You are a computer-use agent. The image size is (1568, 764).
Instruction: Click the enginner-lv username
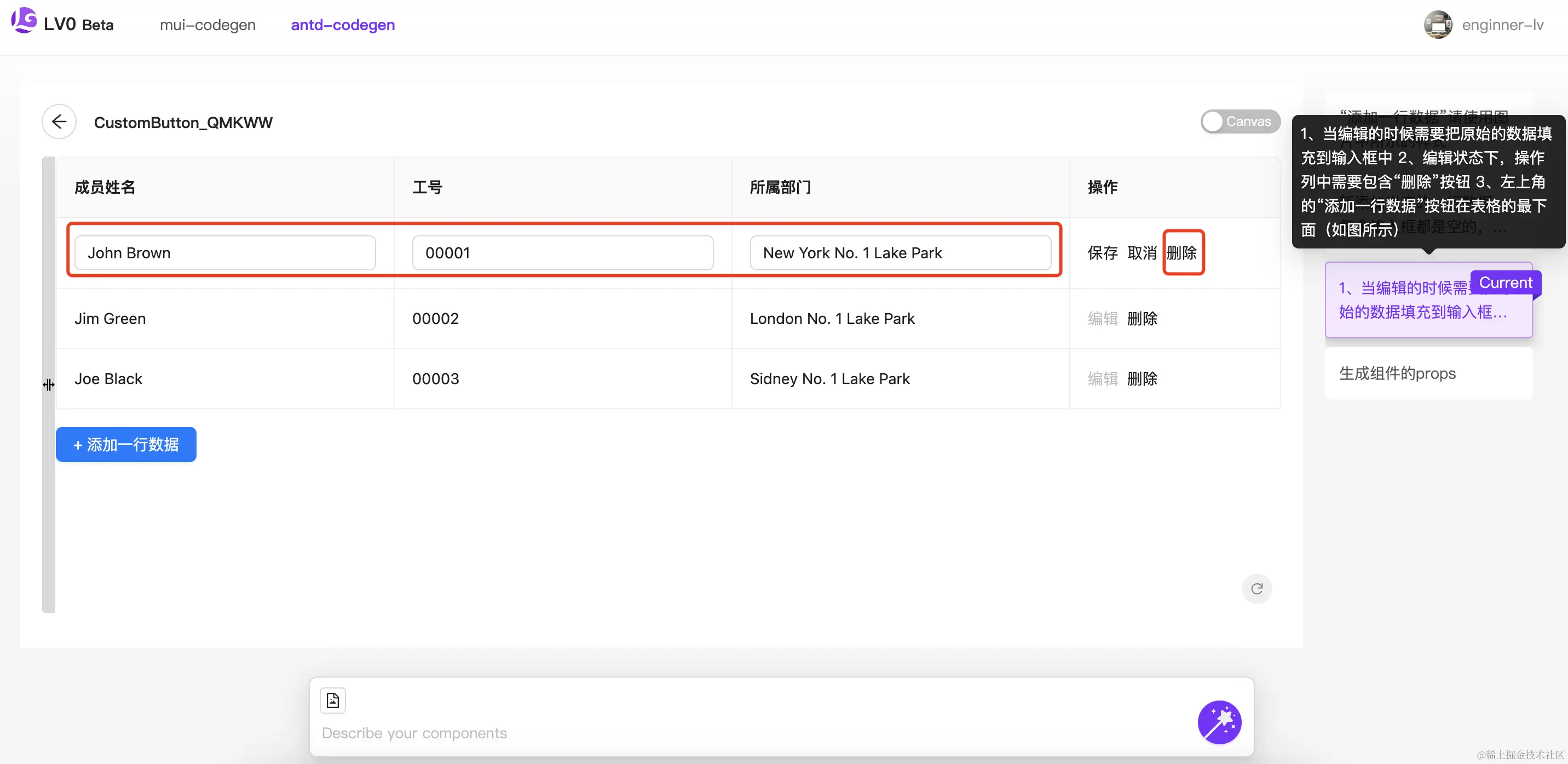(1502, 25)
